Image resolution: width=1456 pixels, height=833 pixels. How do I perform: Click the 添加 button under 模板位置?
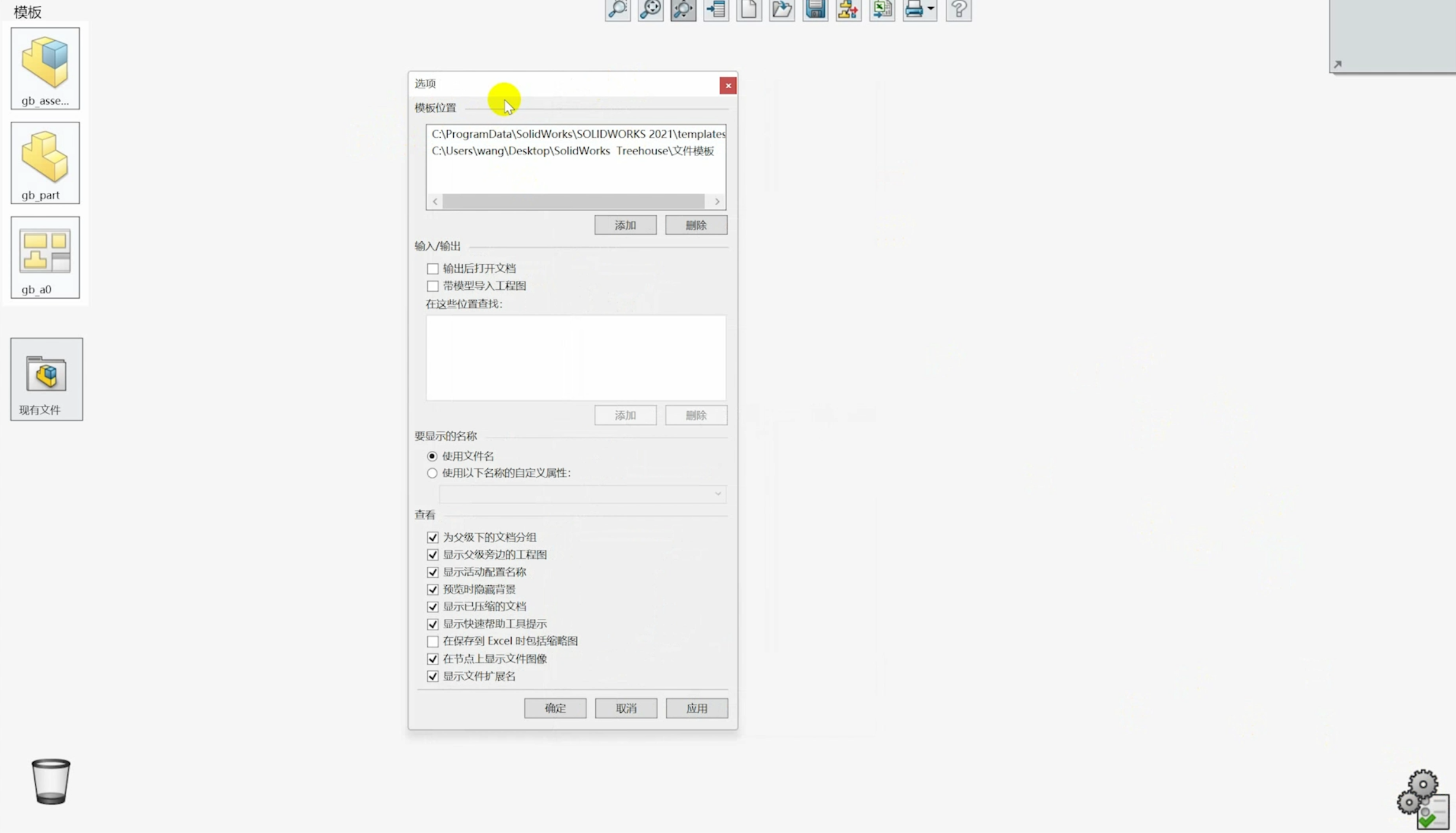[x=625, y=225]
